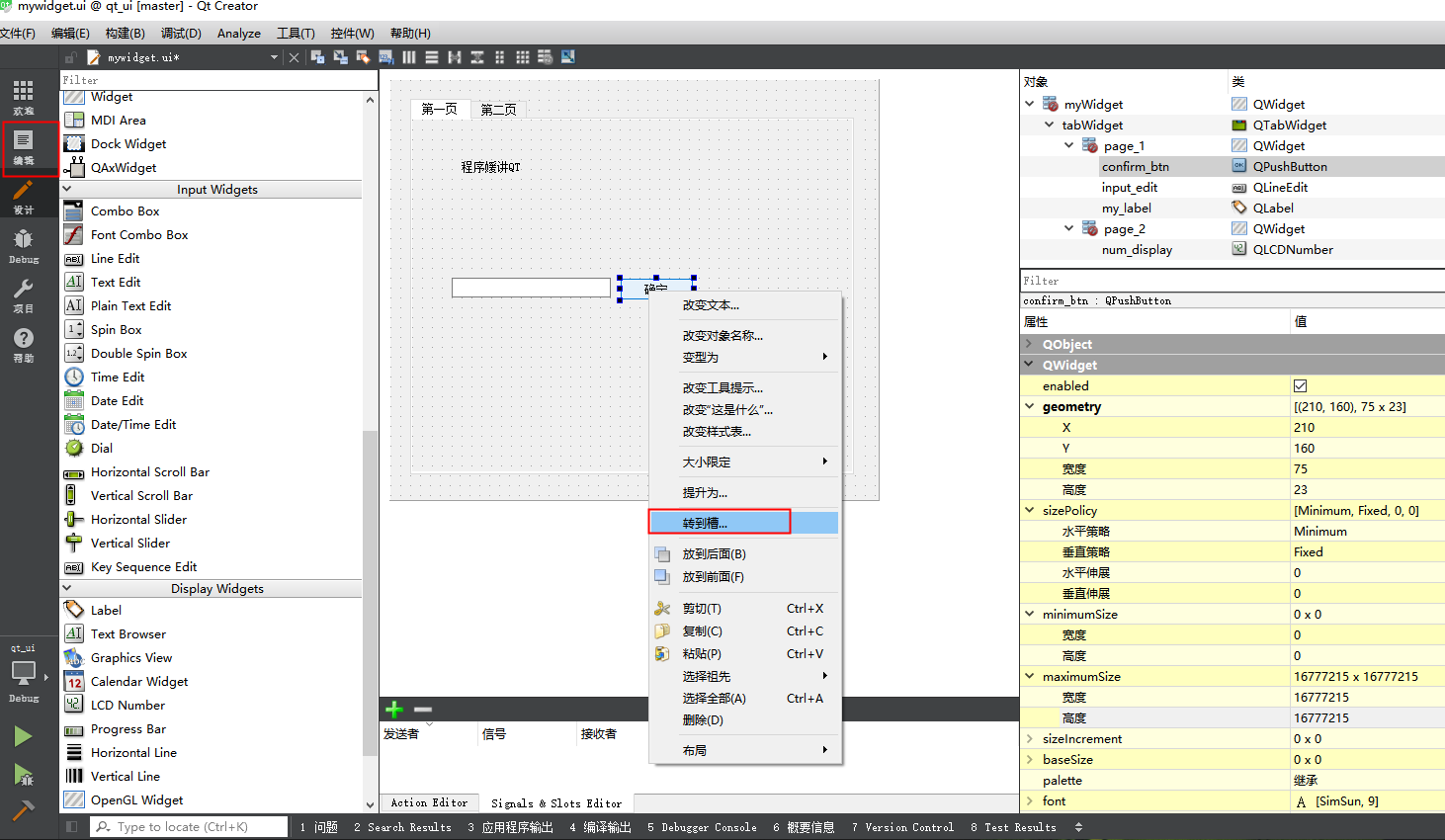
Task: Run the project with the green play button
Action: click(23, 736)
